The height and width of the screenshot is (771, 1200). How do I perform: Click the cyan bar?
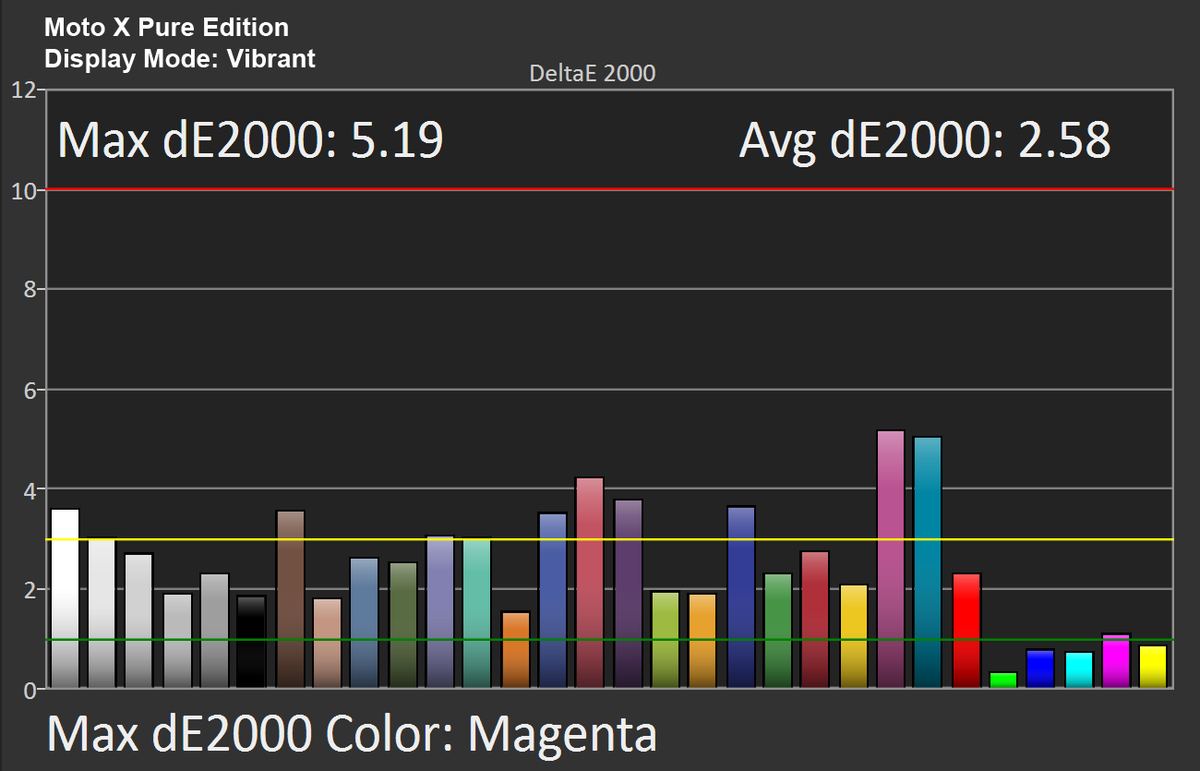1079,670
